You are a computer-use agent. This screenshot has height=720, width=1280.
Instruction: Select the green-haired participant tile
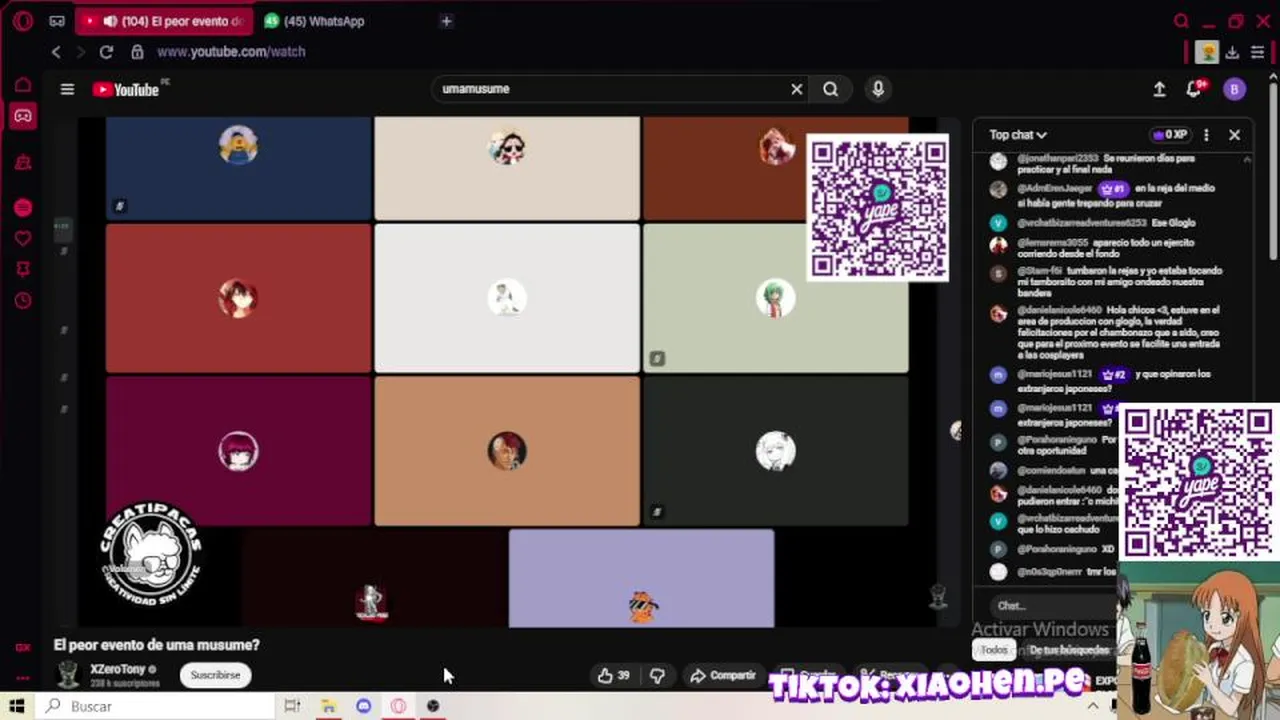coord(776,298)
